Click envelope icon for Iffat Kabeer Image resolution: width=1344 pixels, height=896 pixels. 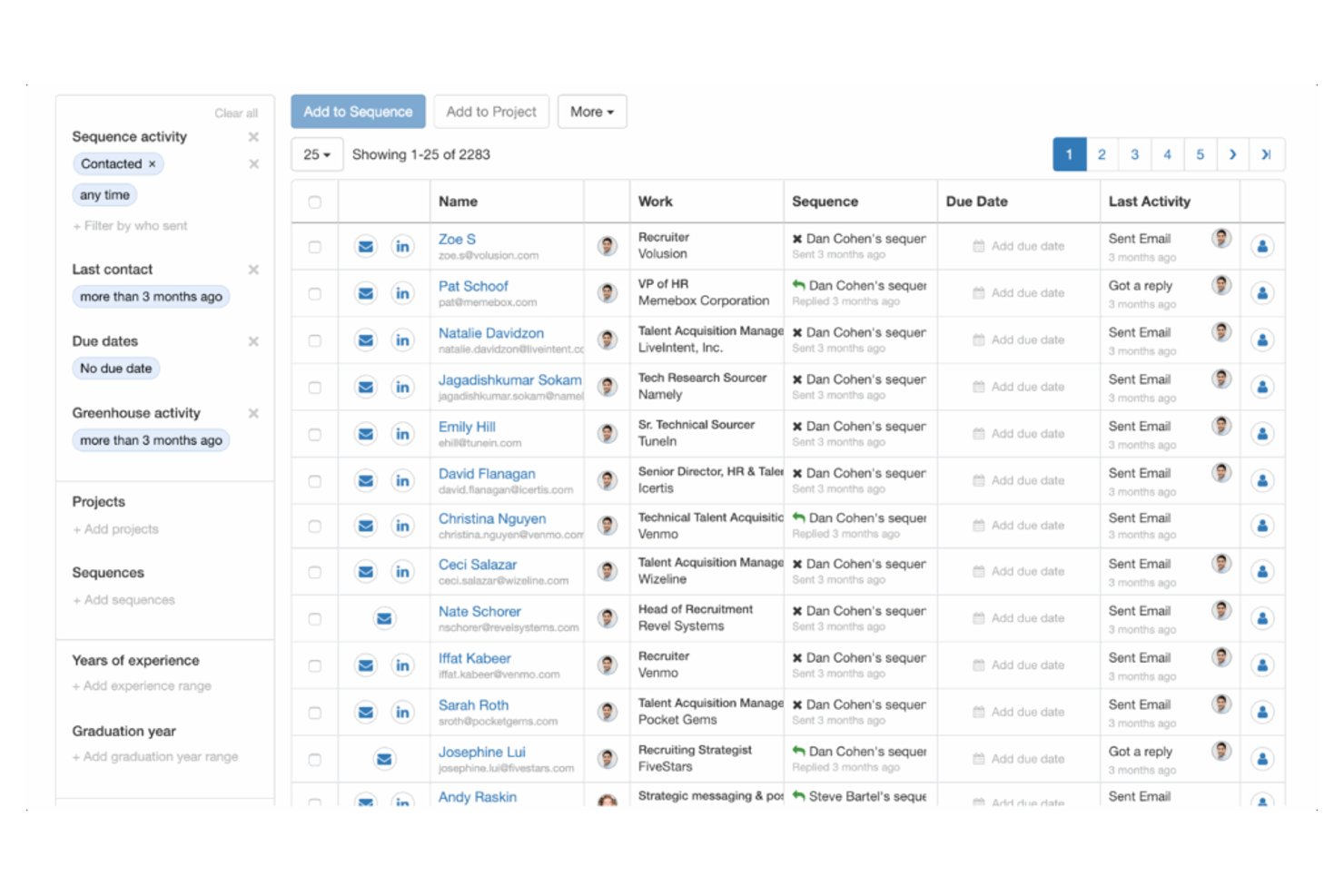(x=366, y=665)
